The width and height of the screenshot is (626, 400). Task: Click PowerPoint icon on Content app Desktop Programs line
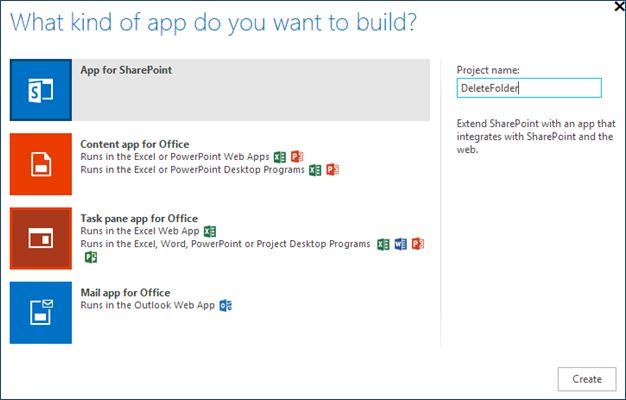(333, 170)
